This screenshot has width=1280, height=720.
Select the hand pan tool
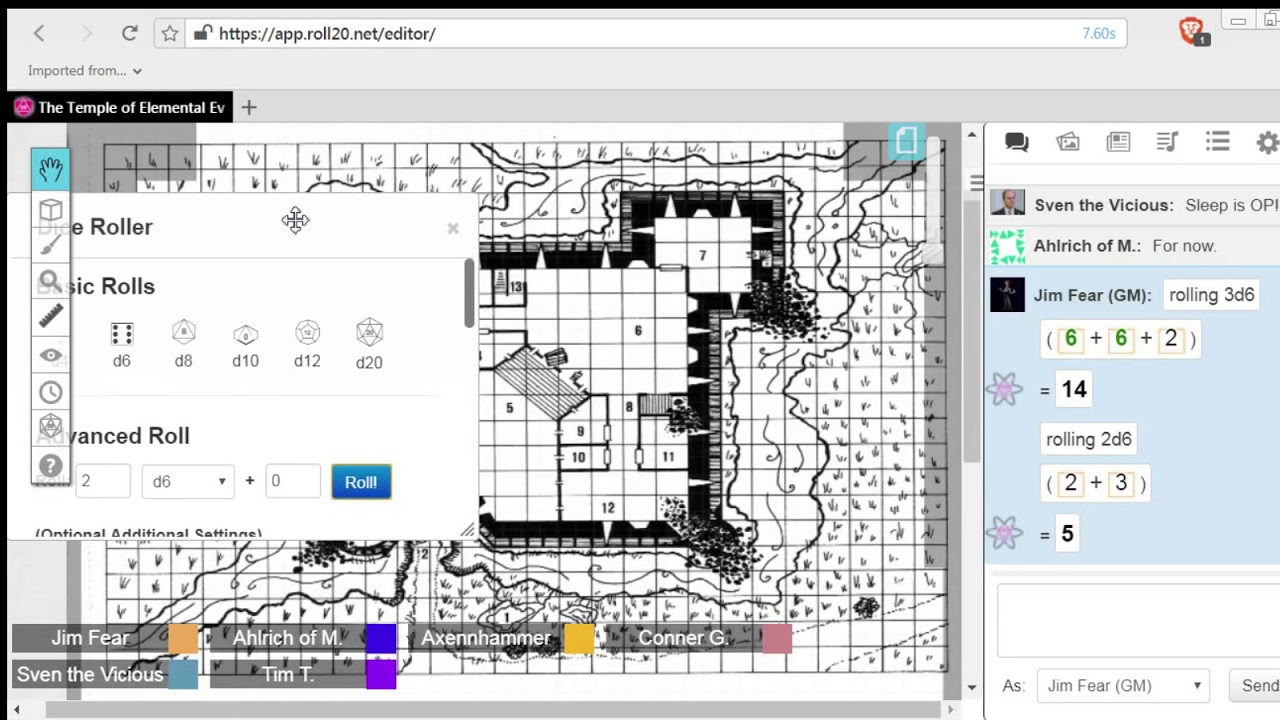click(51, 169)
